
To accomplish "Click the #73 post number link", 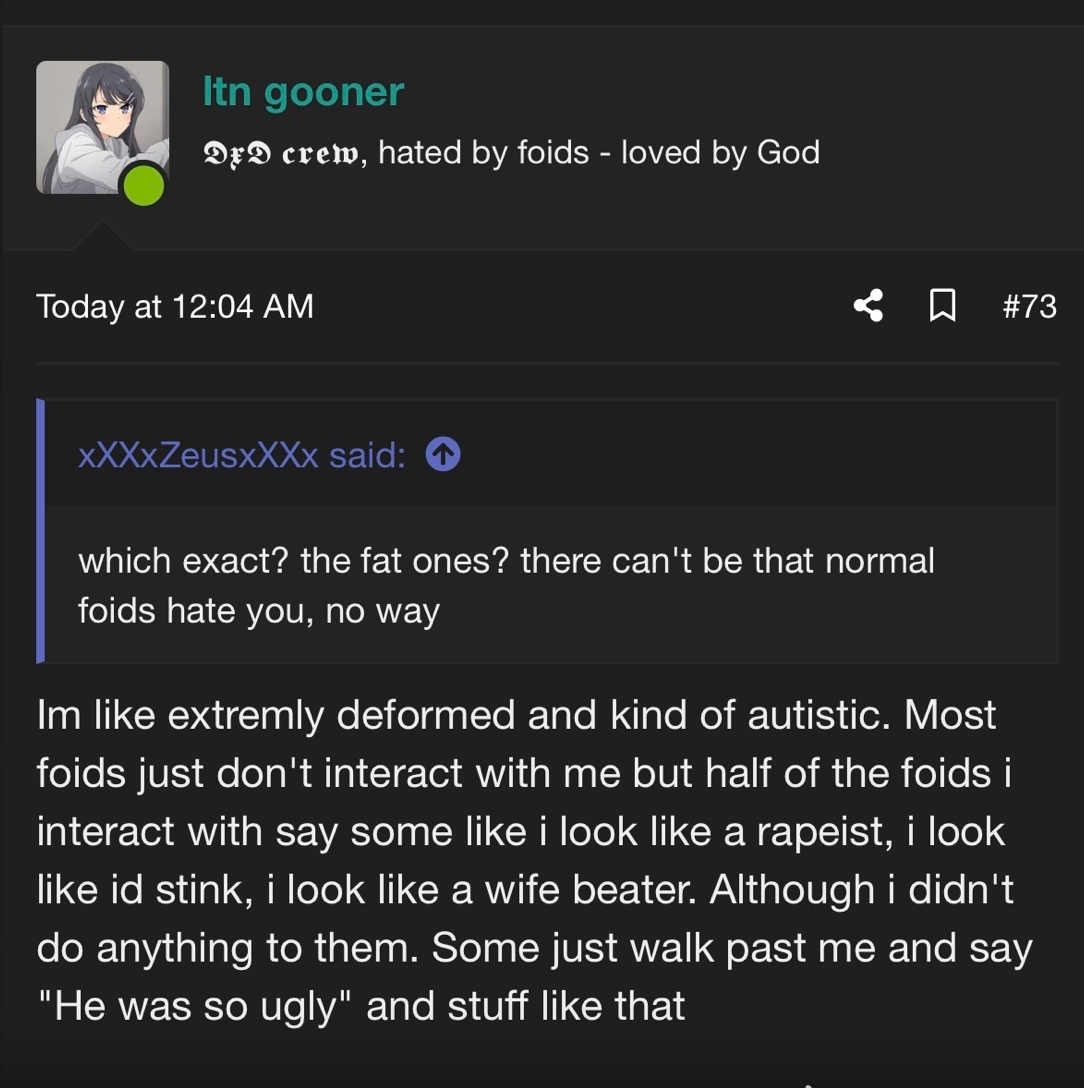I will coord(1029,306).
